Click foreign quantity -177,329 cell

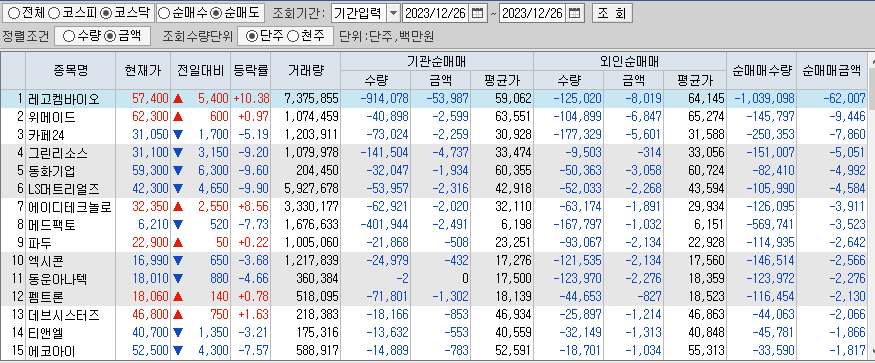pos(569,135)
